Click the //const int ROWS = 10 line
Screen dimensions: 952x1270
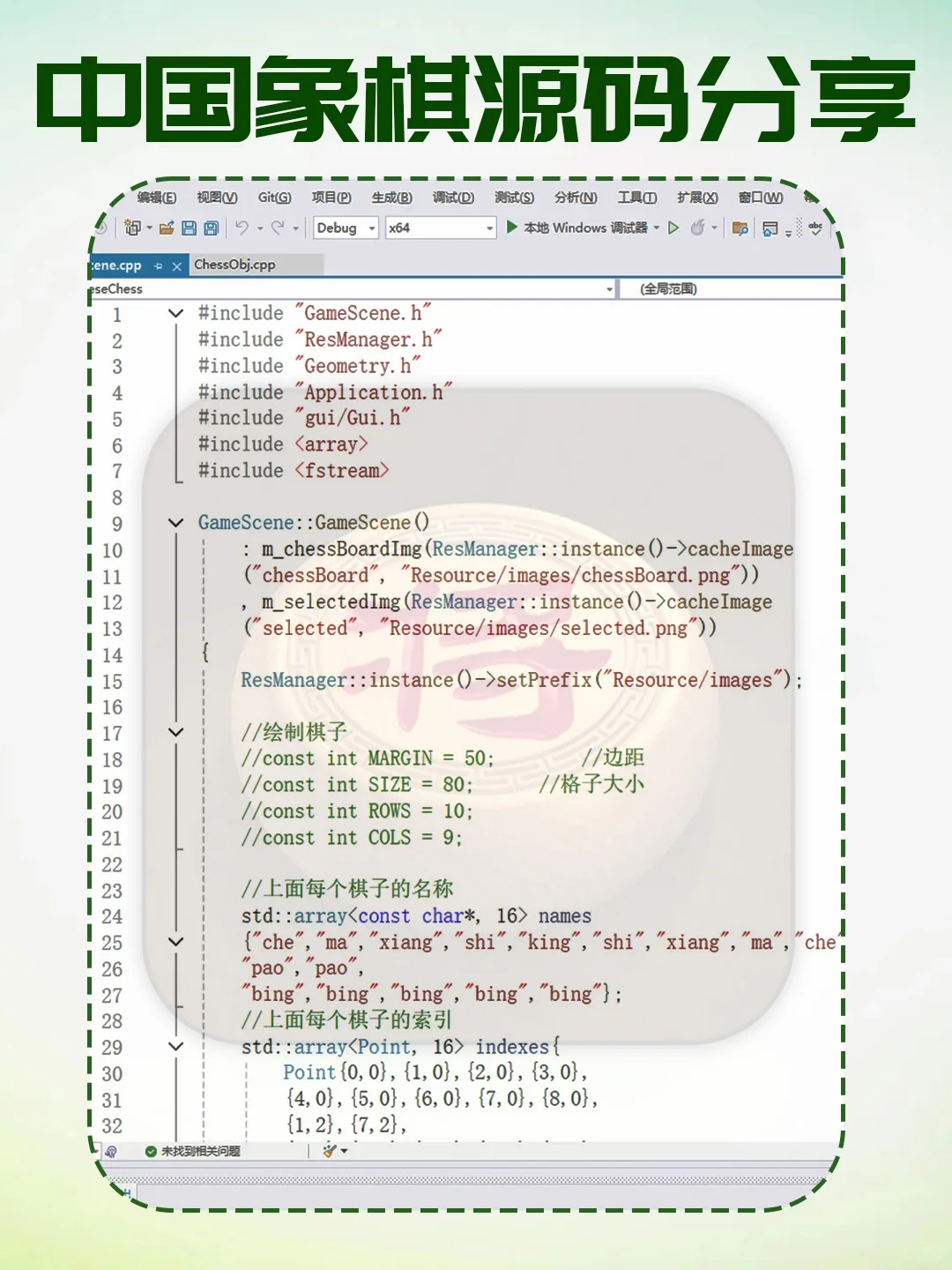pos(357,811)
